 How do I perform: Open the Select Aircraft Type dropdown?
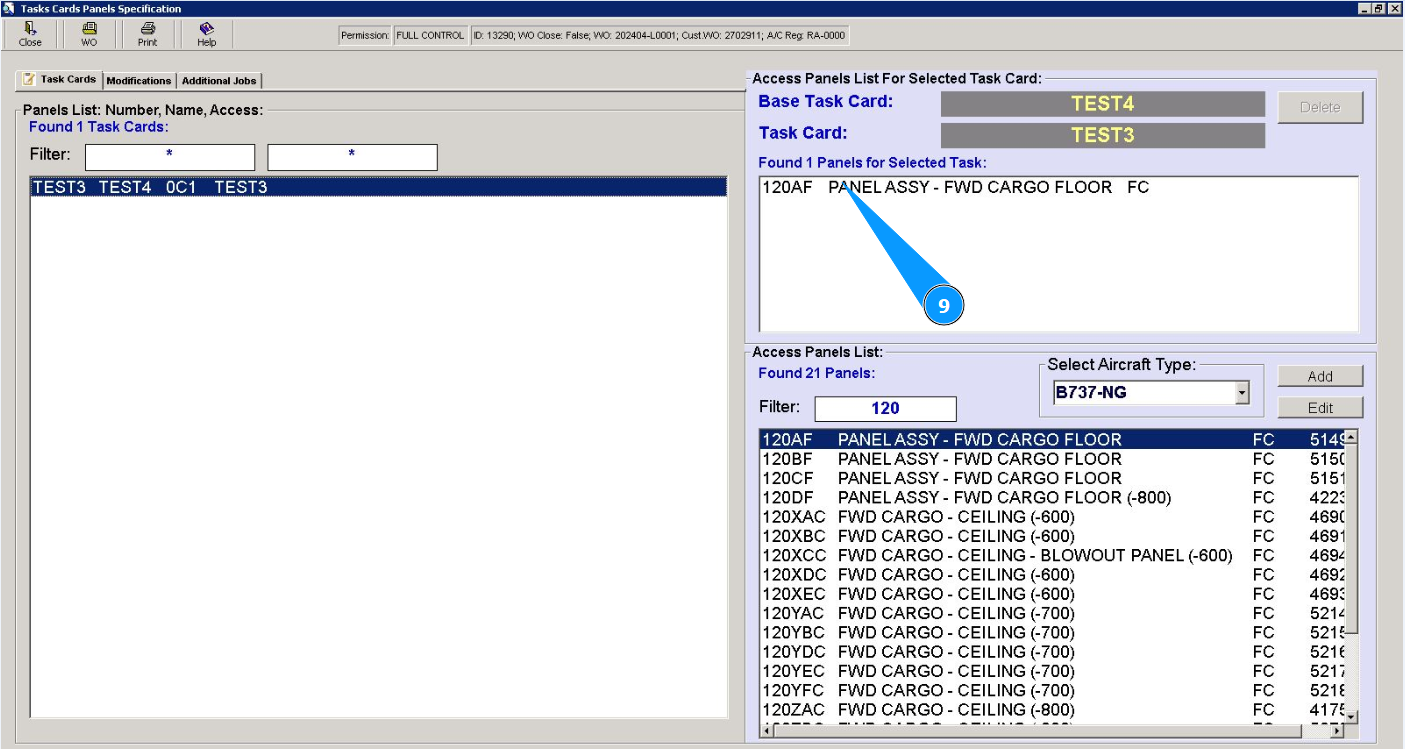pos(1242,393)
